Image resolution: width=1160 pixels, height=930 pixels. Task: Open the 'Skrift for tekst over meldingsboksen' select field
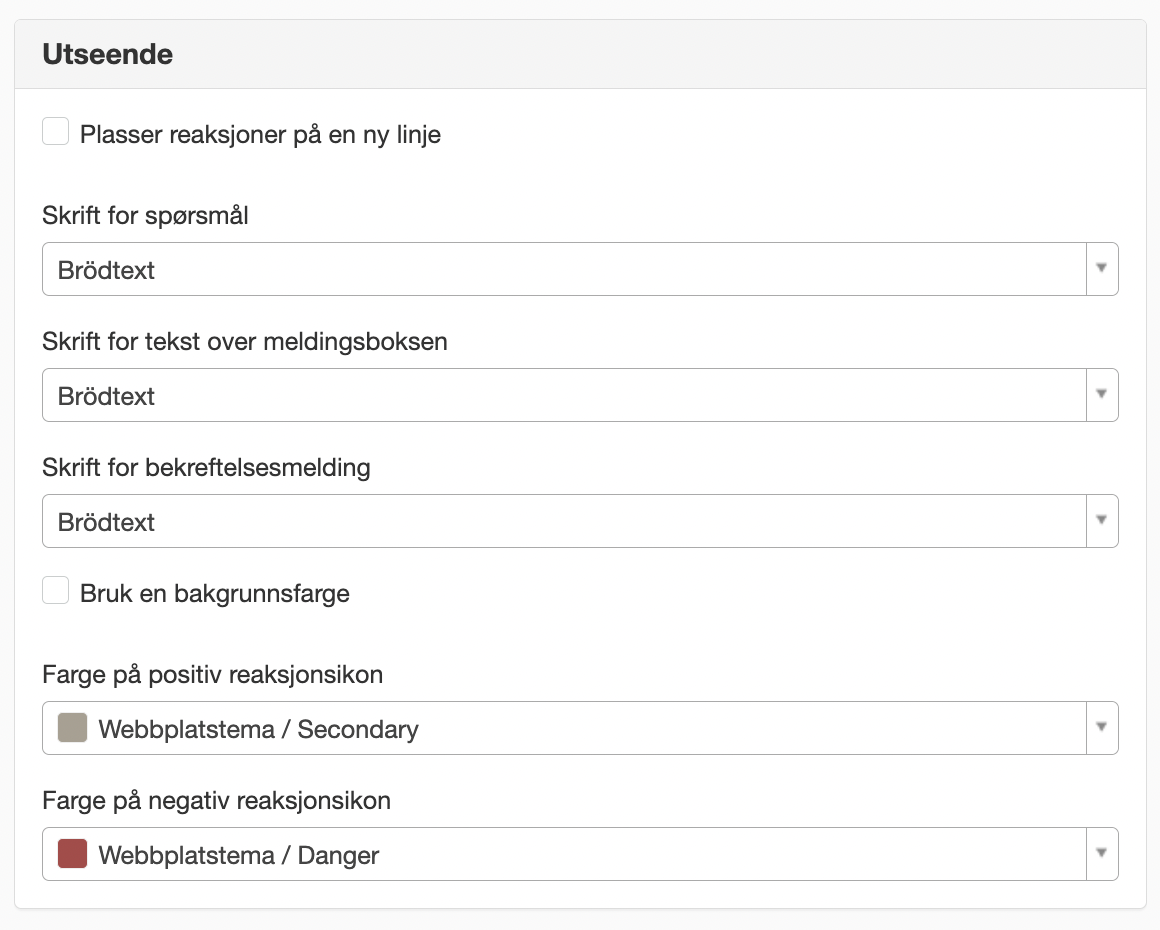click(x=580, y=395)
